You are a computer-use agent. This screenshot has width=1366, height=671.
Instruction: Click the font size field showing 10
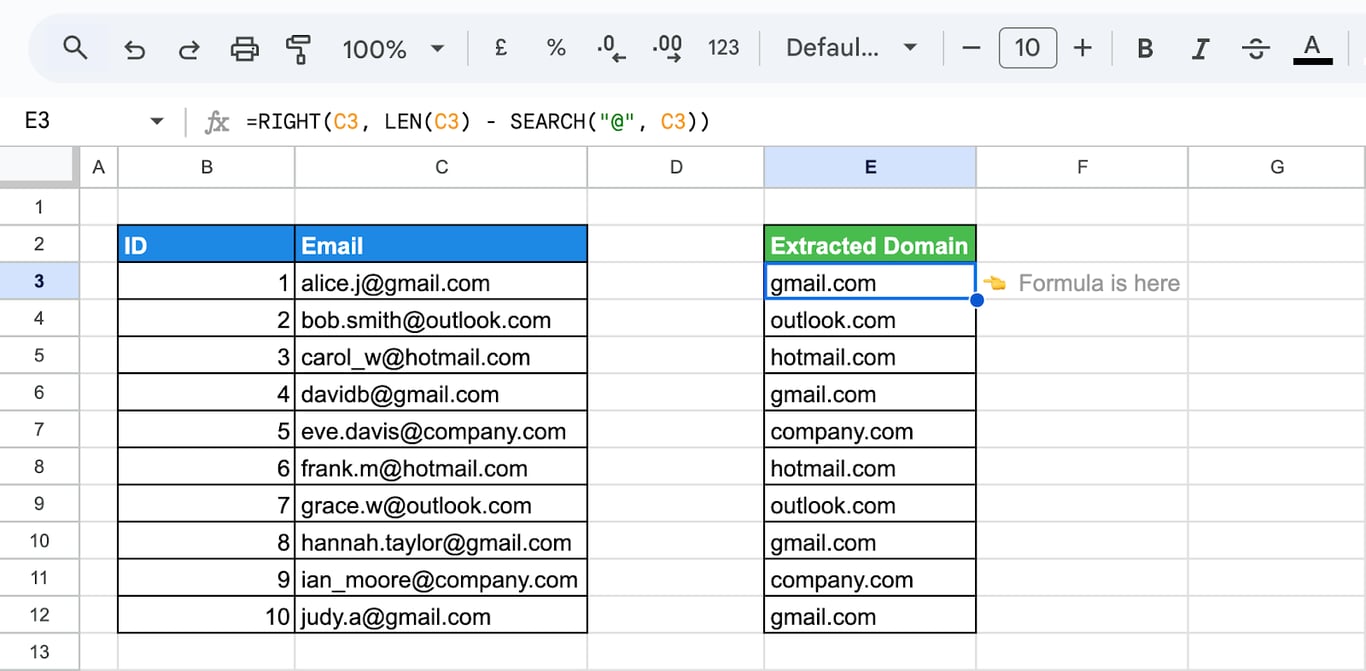tap(1027, 48)
